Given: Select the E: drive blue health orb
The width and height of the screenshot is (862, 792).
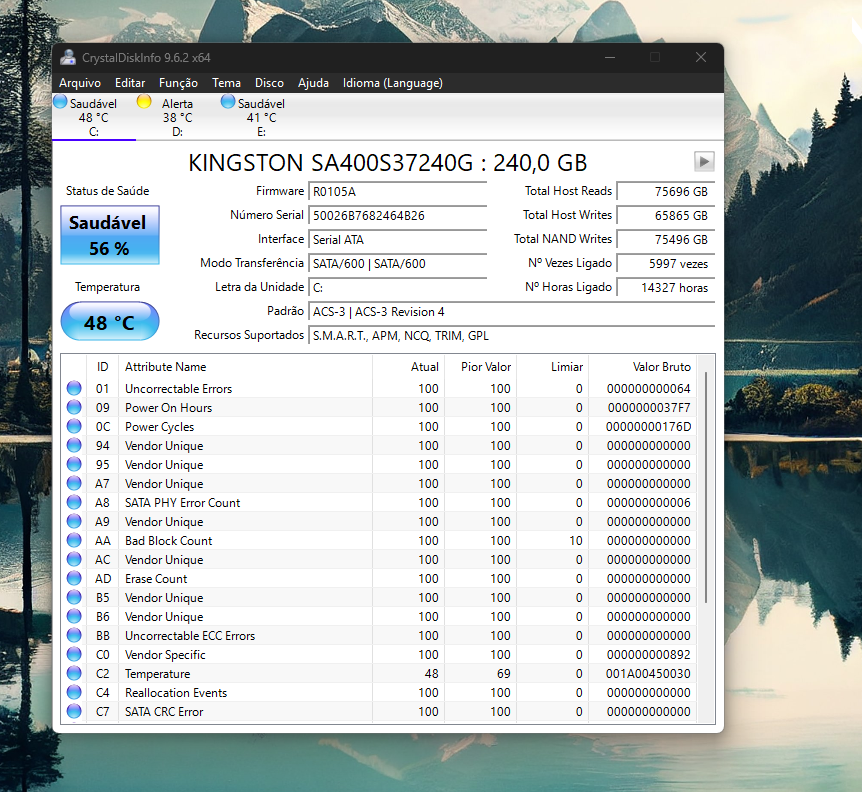Looking at the screenshot, I should tap(228, 102).
